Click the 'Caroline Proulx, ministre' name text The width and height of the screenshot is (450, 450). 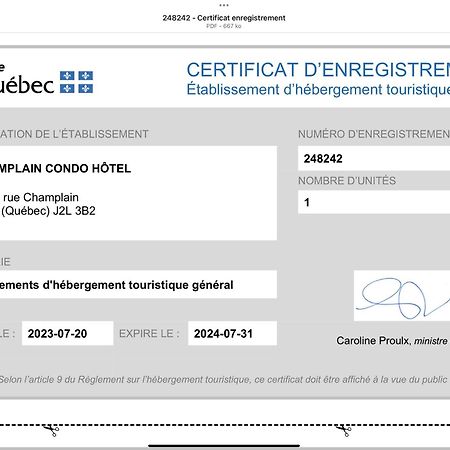click(392, 341)
